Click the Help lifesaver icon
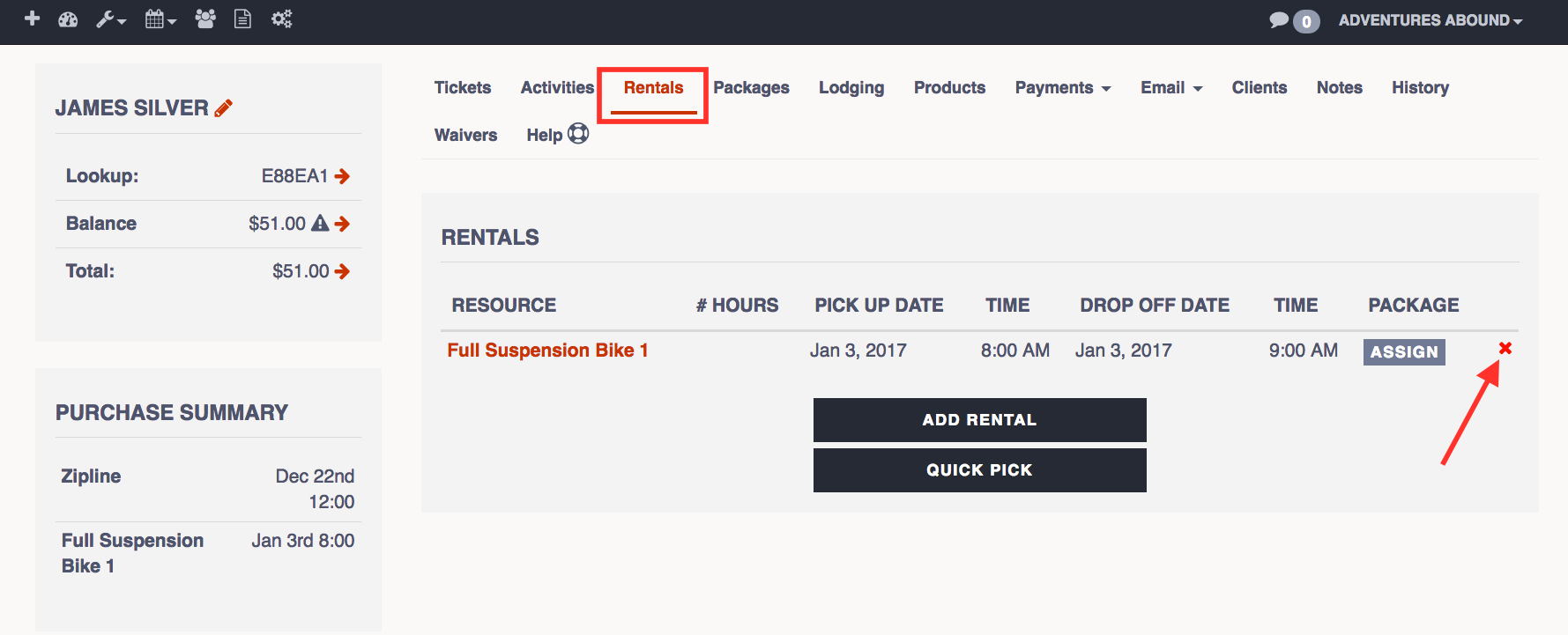The width and height of the screenshot is (1568, 635). coord(579,133)
